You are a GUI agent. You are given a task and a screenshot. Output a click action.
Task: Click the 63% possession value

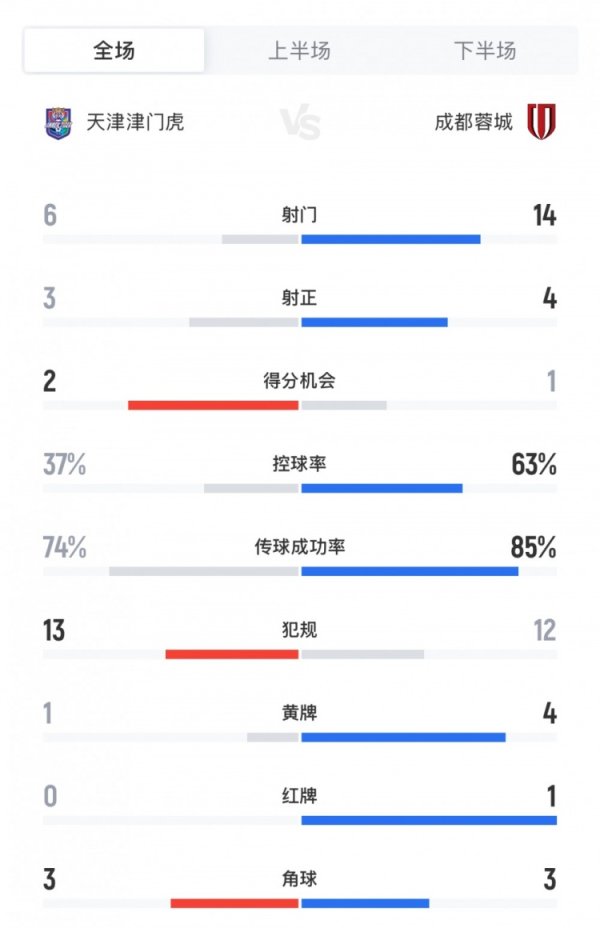click(532, 461)
